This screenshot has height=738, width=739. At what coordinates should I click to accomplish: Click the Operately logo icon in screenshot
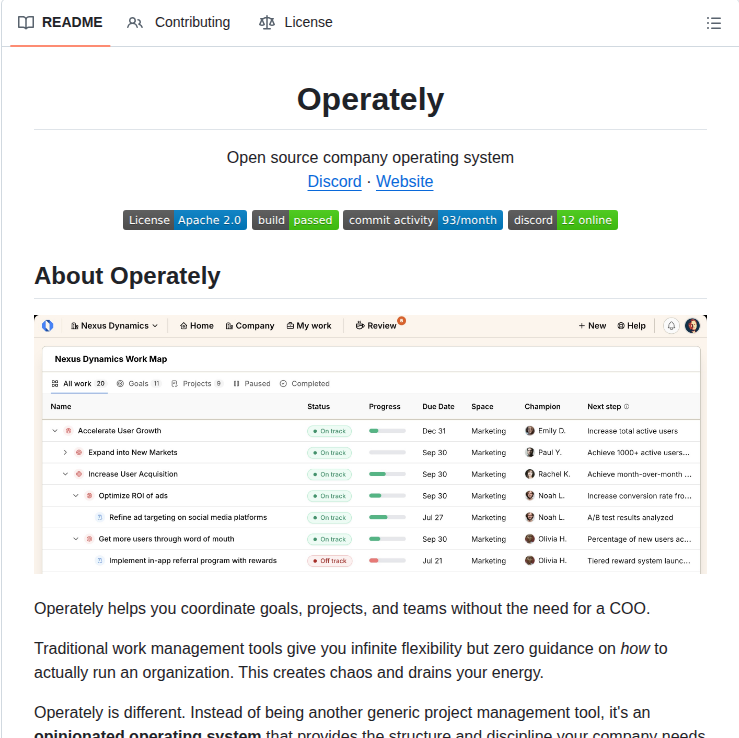click(x=47, y=325)
